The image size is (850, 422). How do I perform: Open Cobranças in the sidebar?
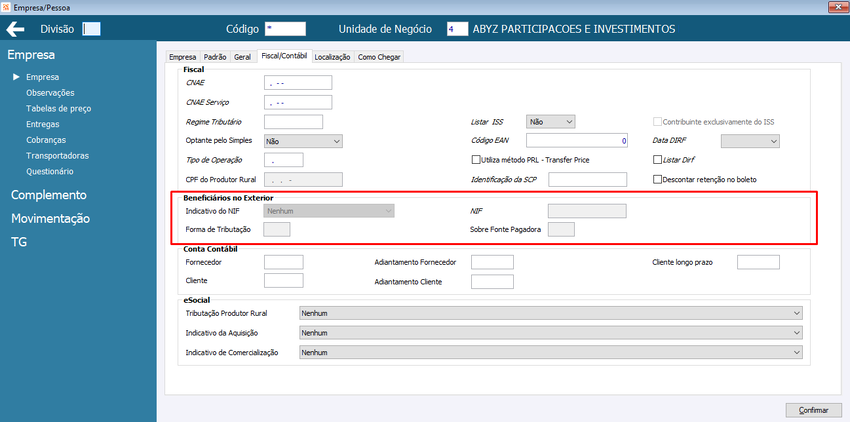coord(46,140)
